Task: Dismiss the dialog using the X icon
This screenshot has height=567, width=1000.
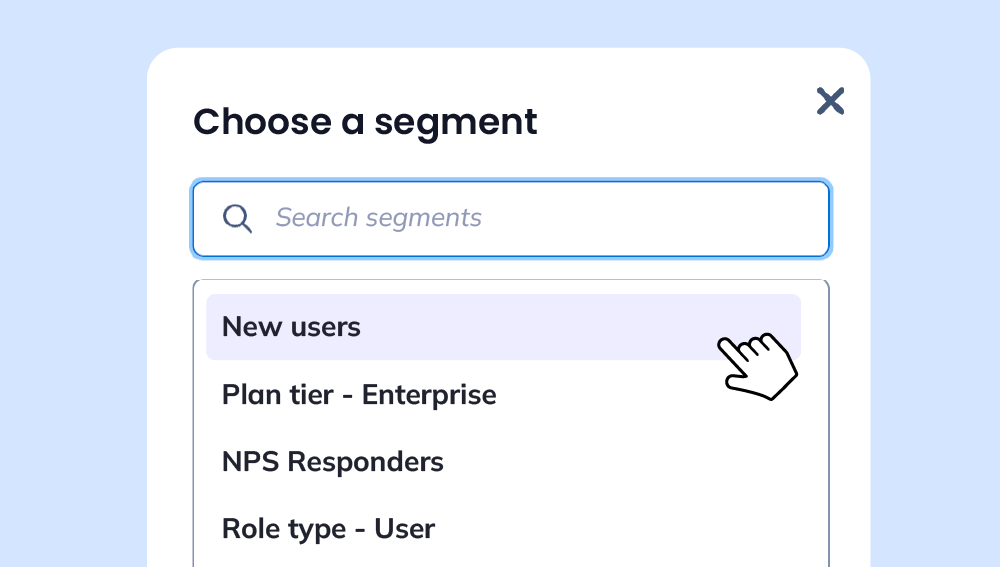Action: [830, 101]
